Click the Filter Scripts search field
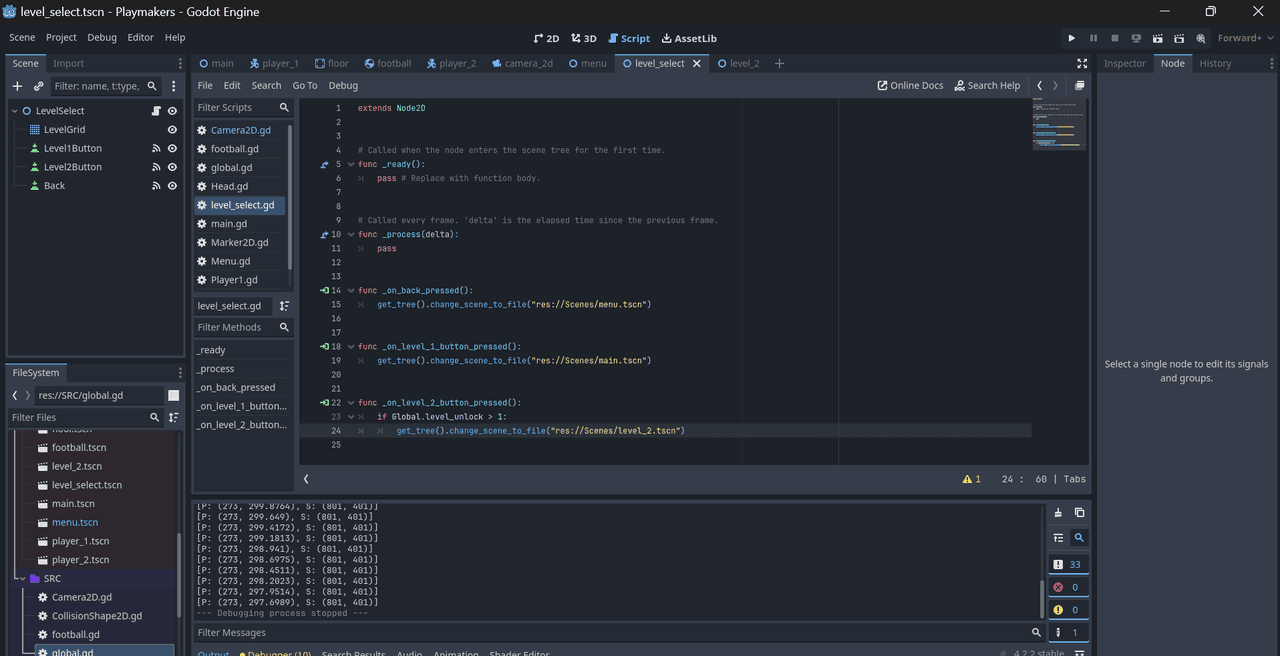Image resolution: width=1280 pixels, height=656 pixels. click(x=235, y=108)
